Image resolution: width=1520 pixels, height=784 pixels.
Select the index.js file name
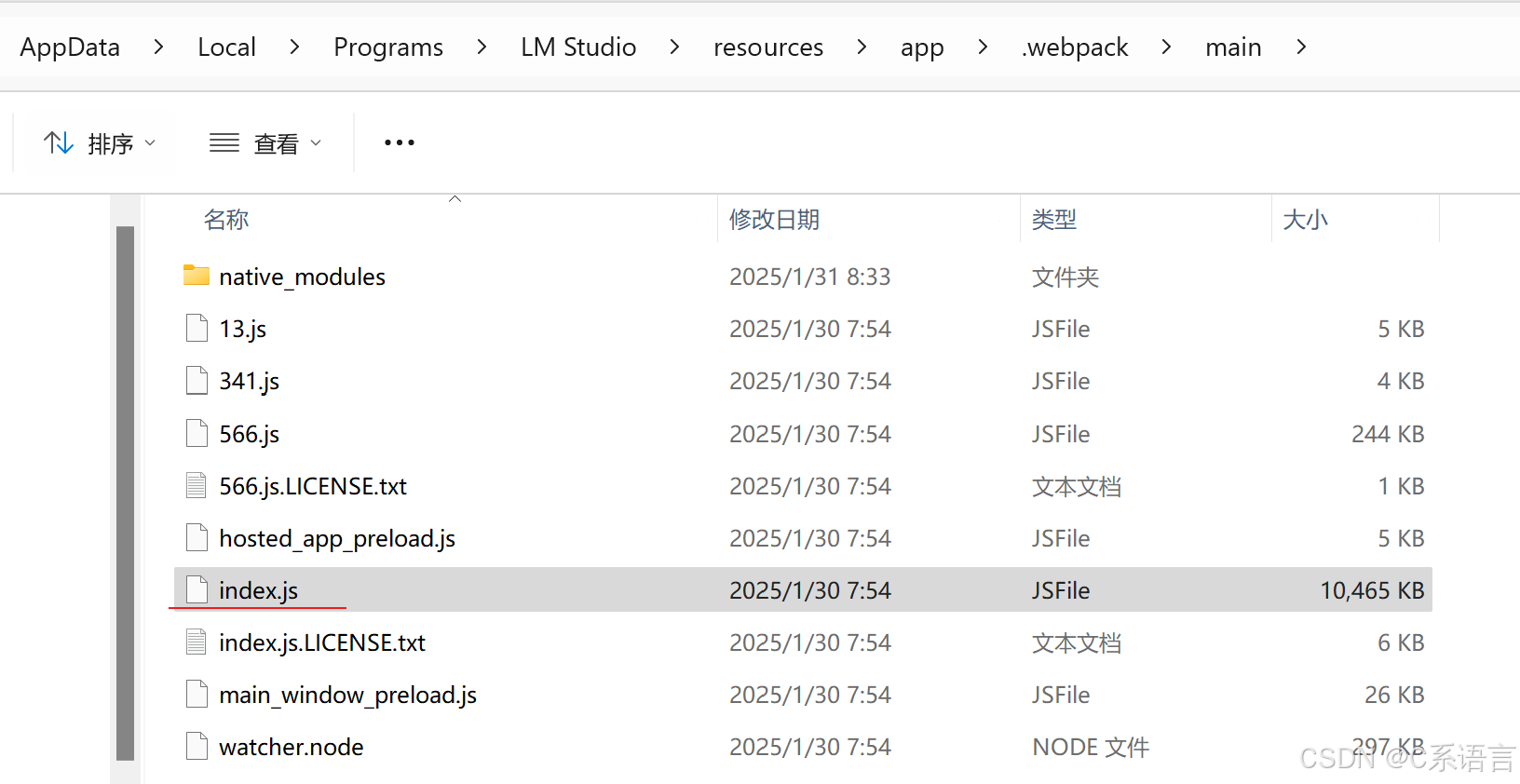(x=258, y=590)
